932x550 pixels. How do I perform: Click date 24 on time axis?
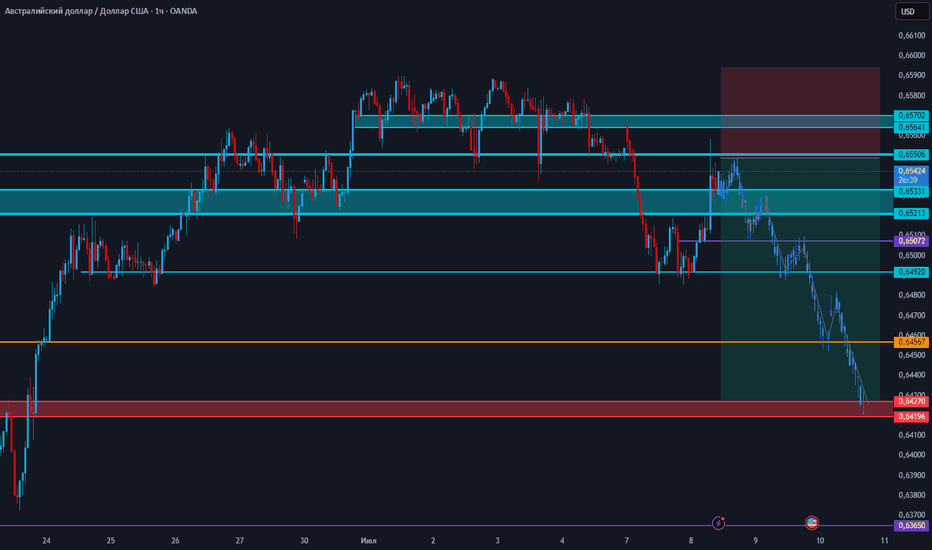[46, 540]
